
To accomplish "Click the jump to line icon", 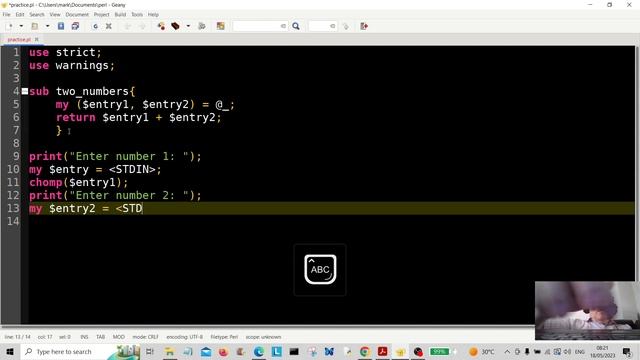I will 346,26.
